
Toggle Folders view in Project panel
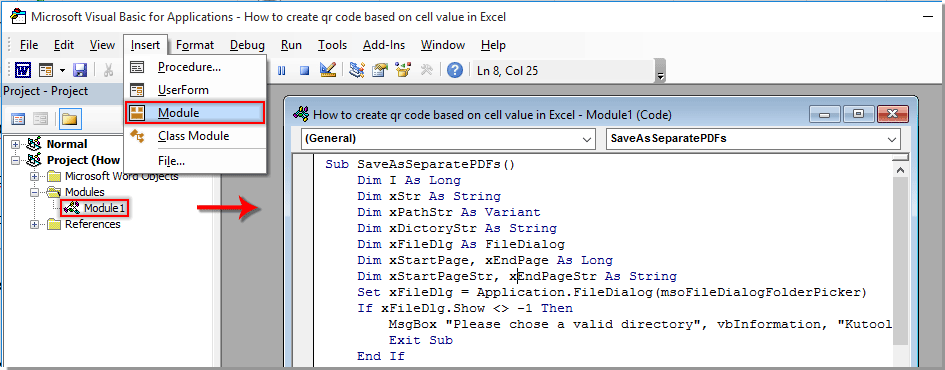tap(71, 119)
